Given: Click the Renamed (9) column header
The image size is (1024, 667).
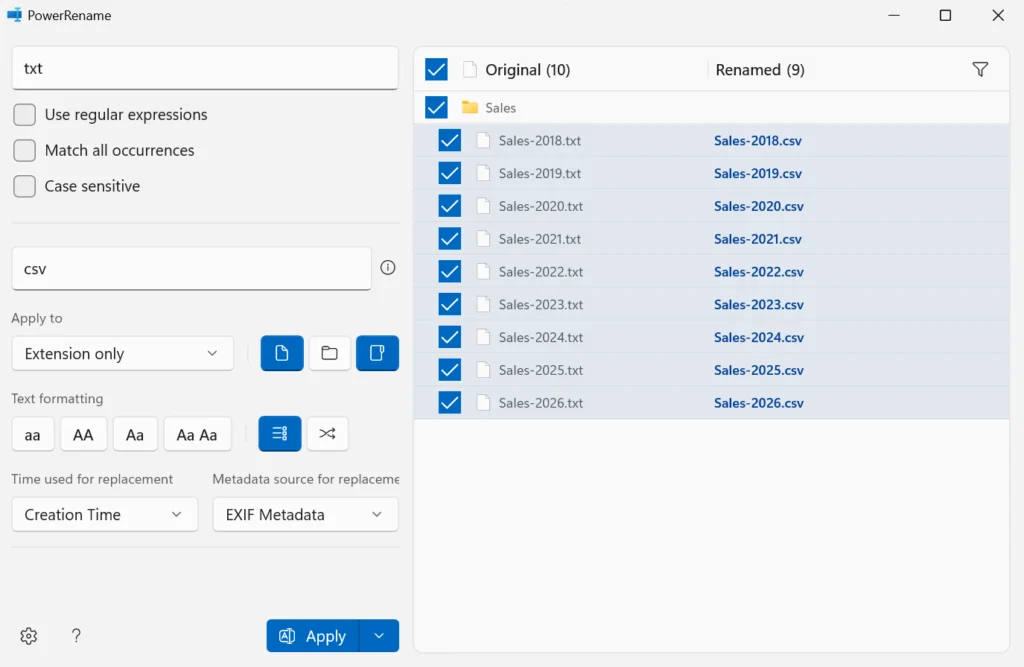Looking at the screenshot, I should click(x=760, y=70).
